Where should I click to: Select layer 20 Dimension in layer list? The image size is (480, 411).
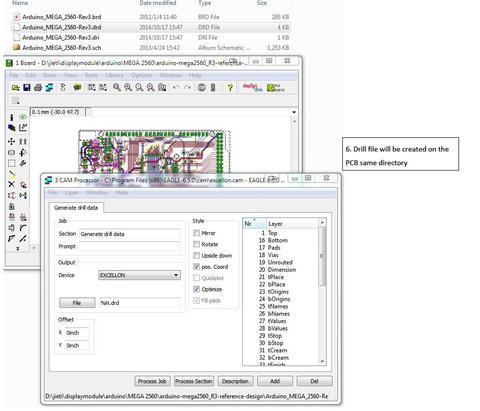pyautogui.click(x=281, y=270)
